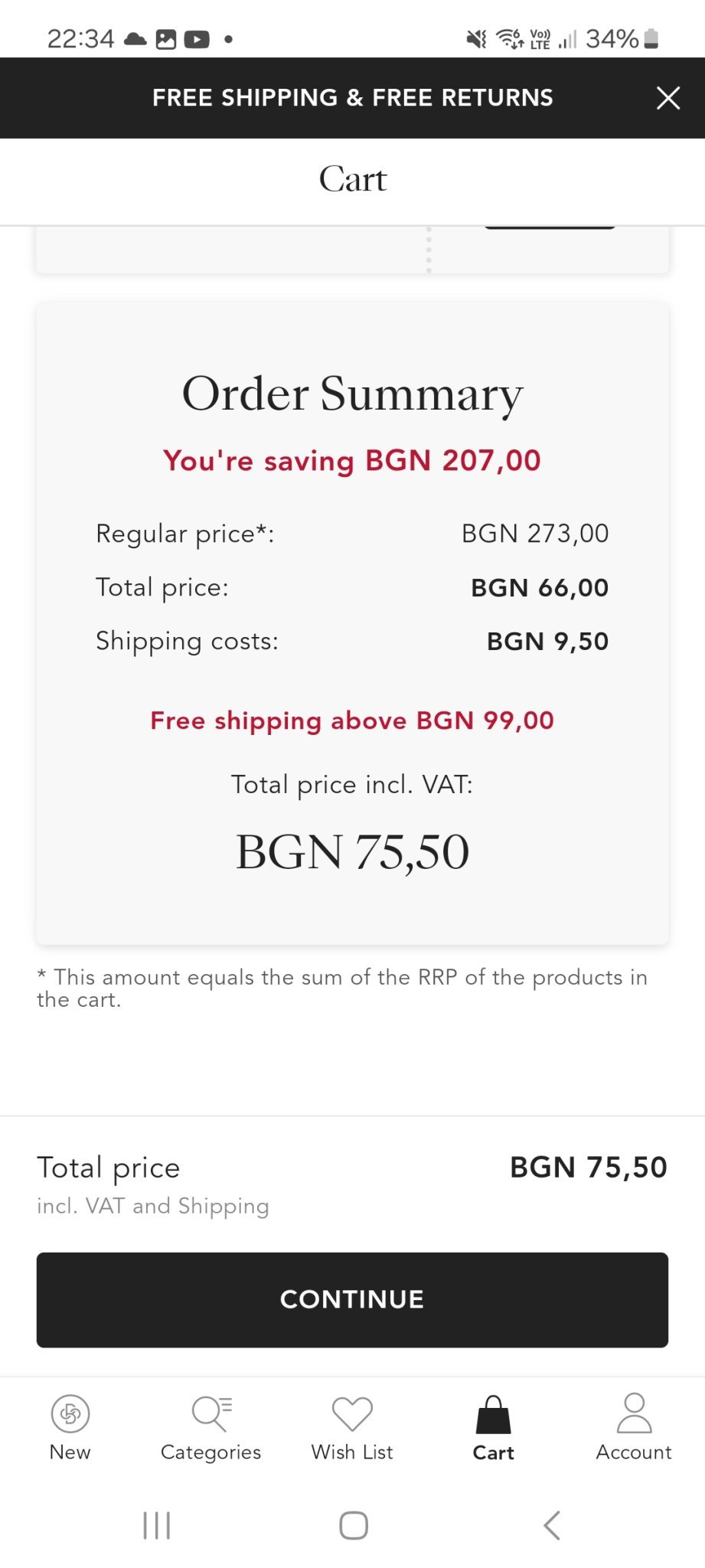Tap the Cart bag icon
The width and height of the screenshot is (705, 1568).
click(x=494, y=1415)
